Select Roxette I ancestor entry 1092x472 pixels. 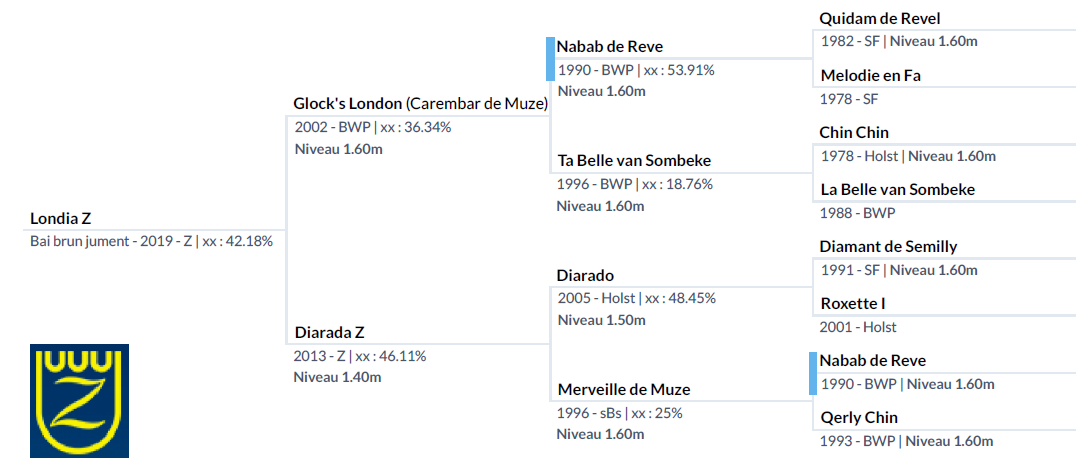pos(852,304)
